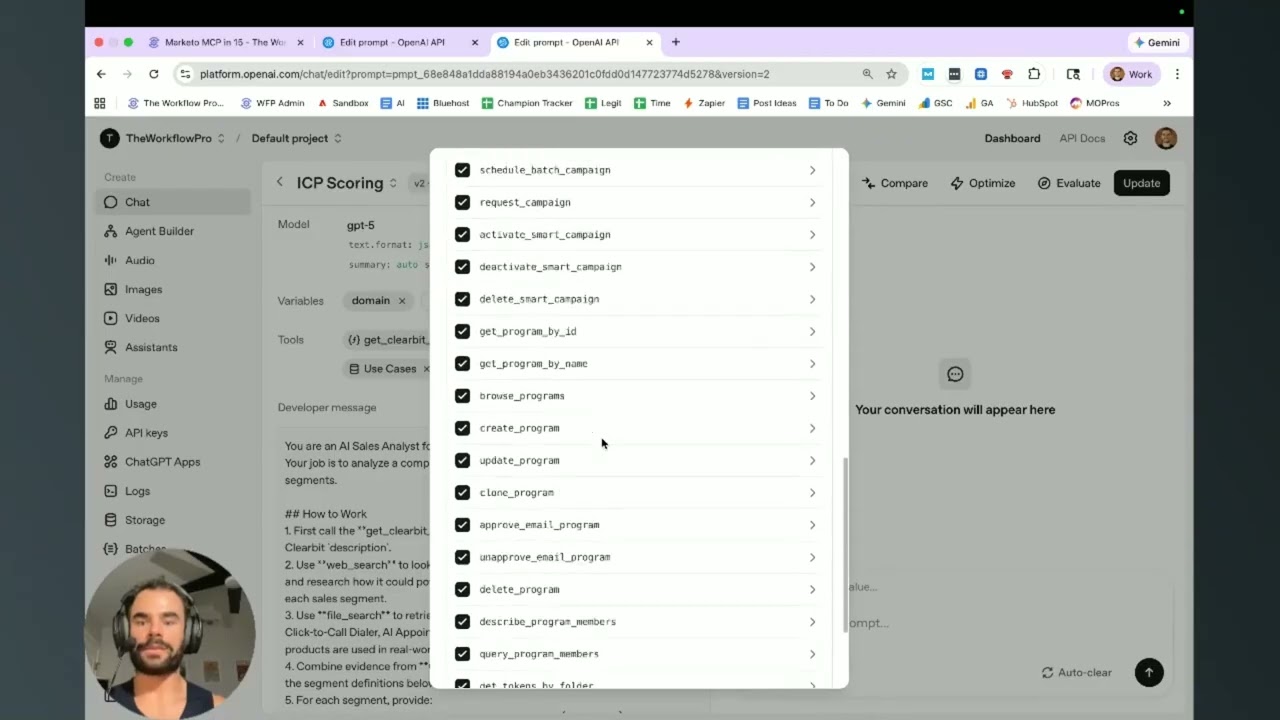The height and width of the screenshot is (720, 1280).
Task: Uncheck the schedule_batch_campaign checkbox
Action: coord(462,170)
